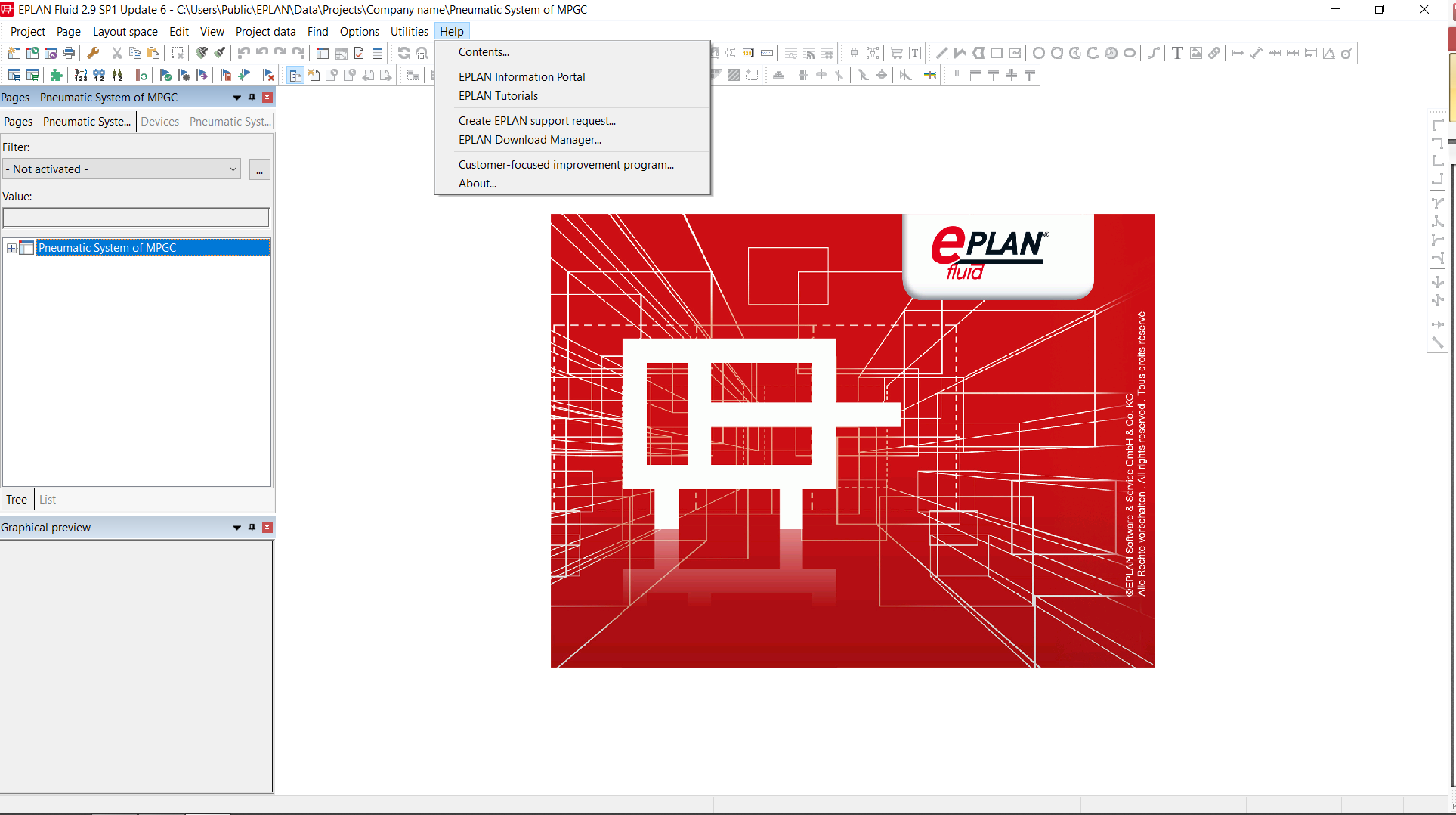Toggle pin on Graphical preview panel
This screenshot has width=1456, height=815.
click(x=252, y=528)
